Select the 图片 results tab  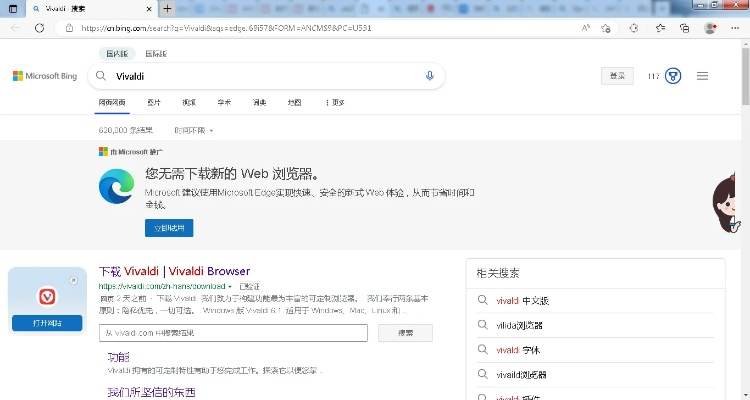click(154, 102)
